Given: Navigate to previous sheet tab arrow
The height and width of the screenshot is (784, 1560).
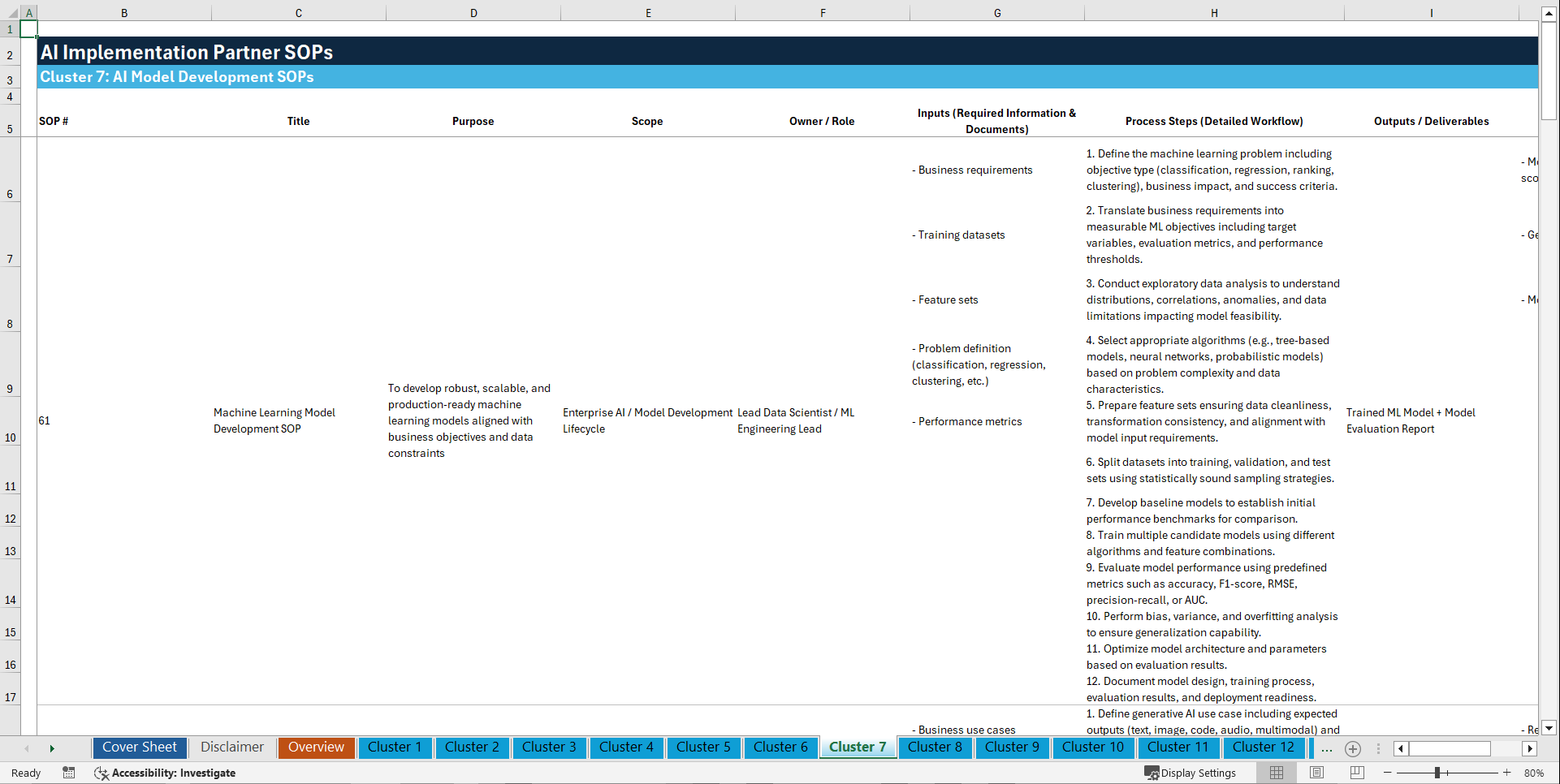Looking at the screenshot, I should pyautogui.click(x=27, y=748).
